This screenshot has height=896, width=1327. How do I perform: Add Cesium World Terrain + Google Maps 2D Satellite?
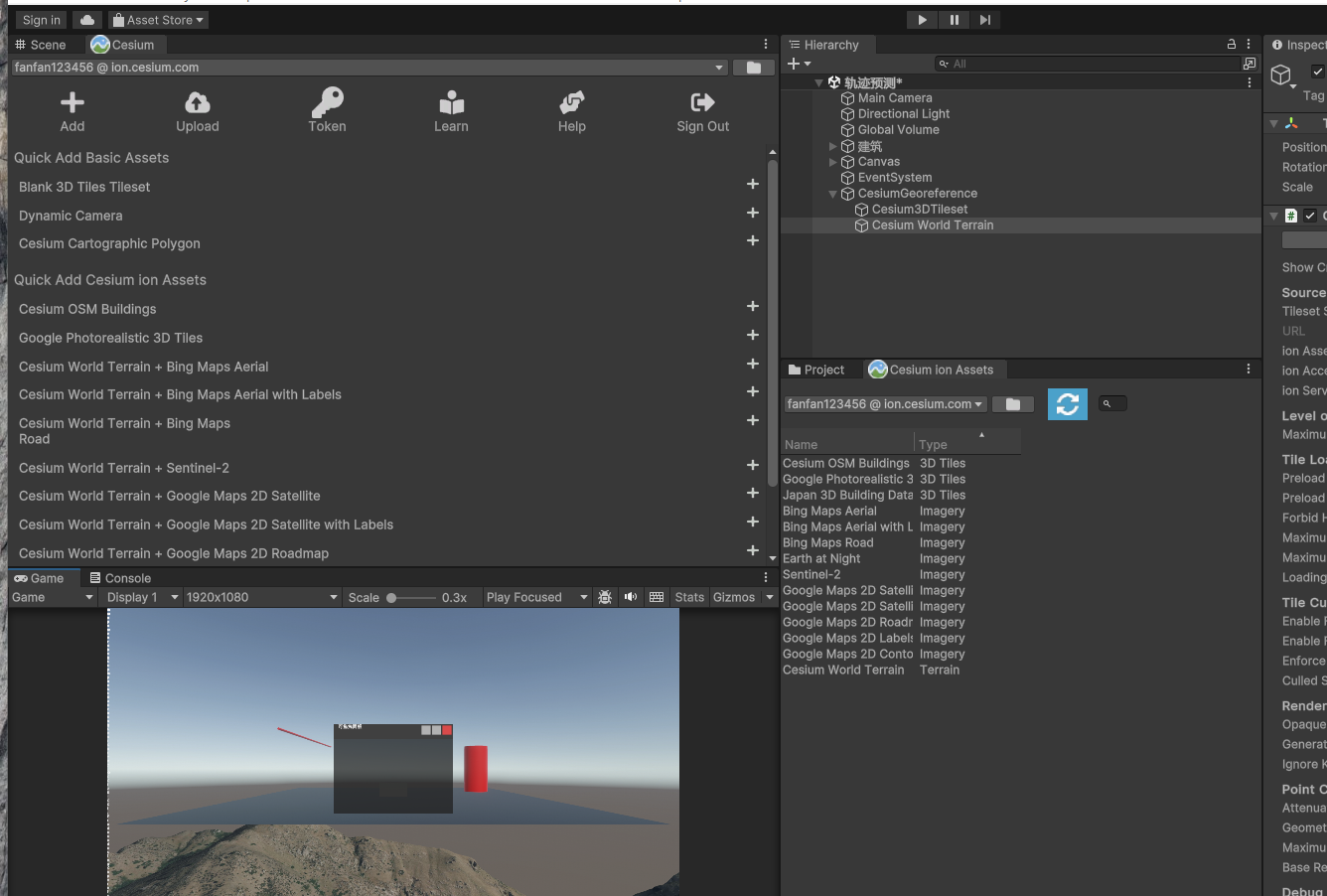tap(753, 493)
